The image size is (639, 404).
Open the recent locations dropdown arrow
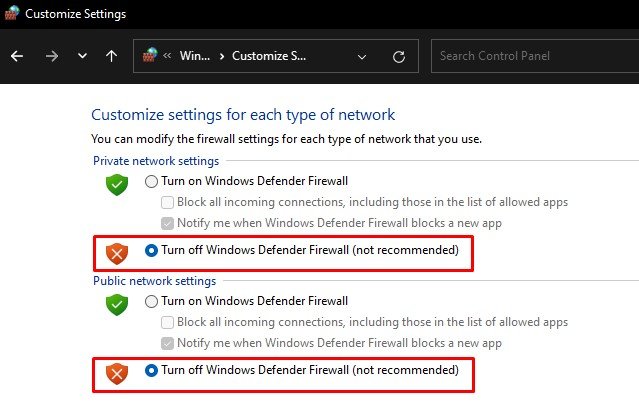click(82, 56)
